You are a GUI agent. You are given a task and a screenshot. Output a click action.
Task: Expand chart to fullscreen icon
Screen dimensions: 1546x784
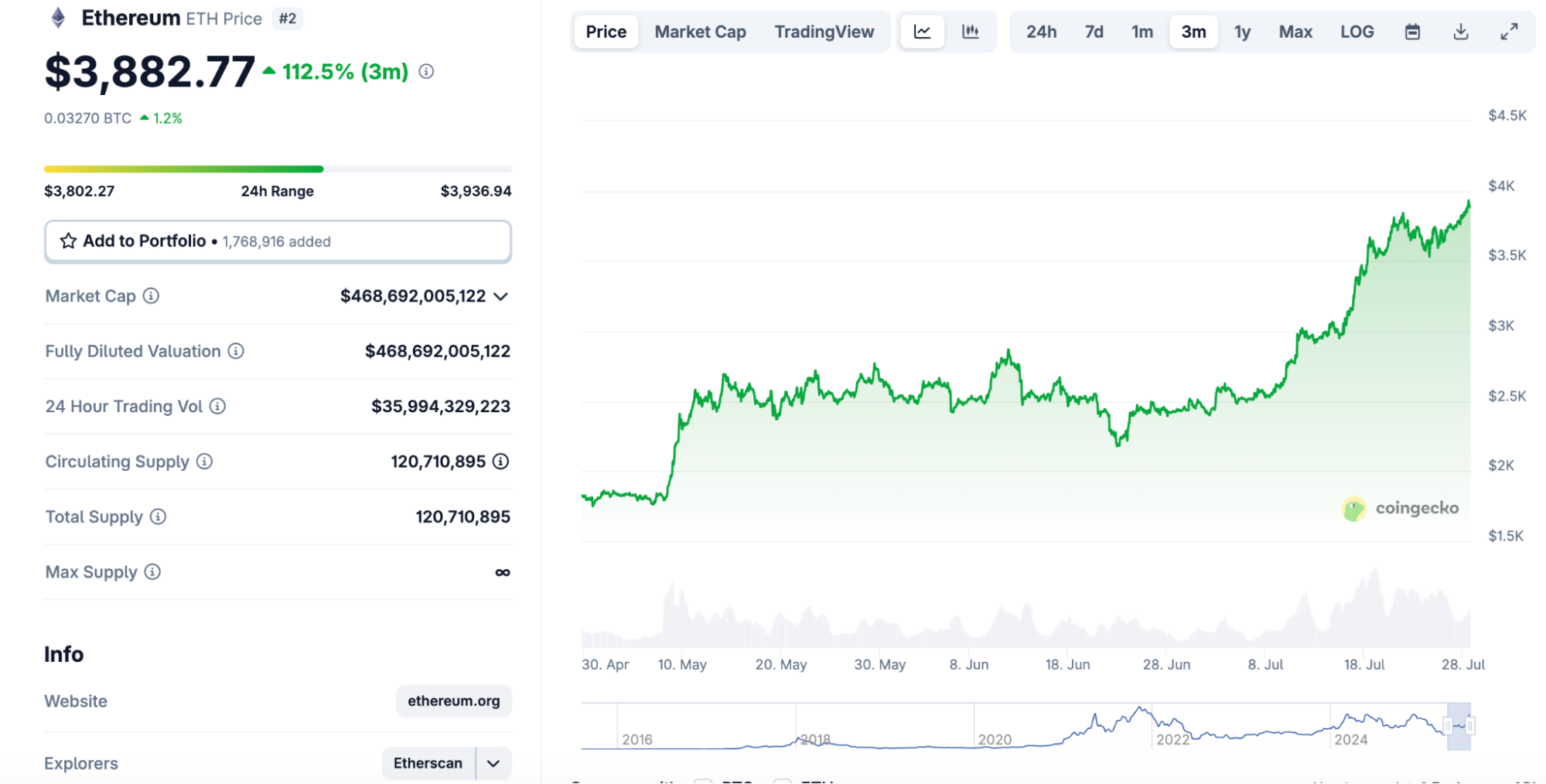click(x=1509, y=32)
